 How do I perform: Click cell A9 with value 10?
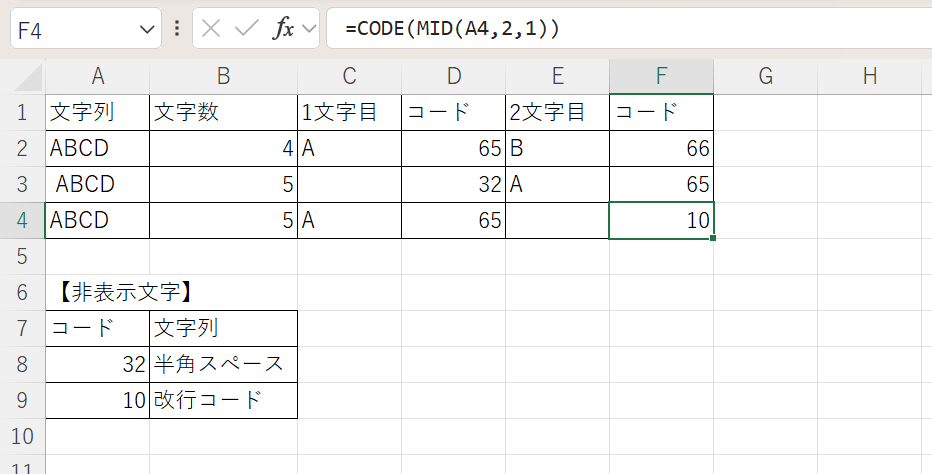97,400
